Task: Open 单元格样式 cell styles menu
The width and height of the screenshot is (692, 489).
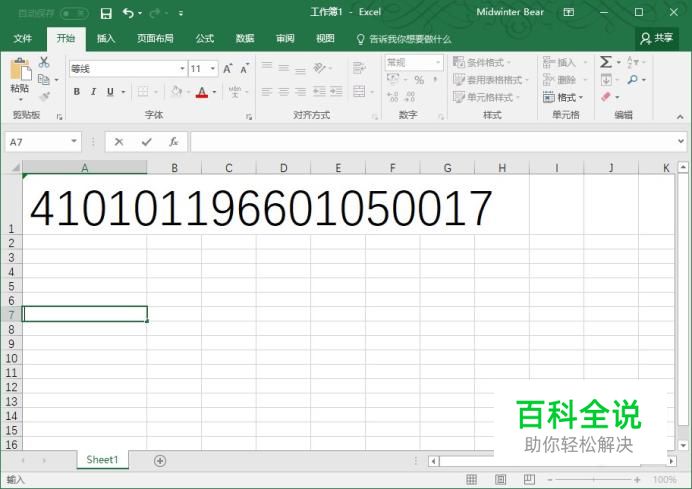Action: click(486, 97)
